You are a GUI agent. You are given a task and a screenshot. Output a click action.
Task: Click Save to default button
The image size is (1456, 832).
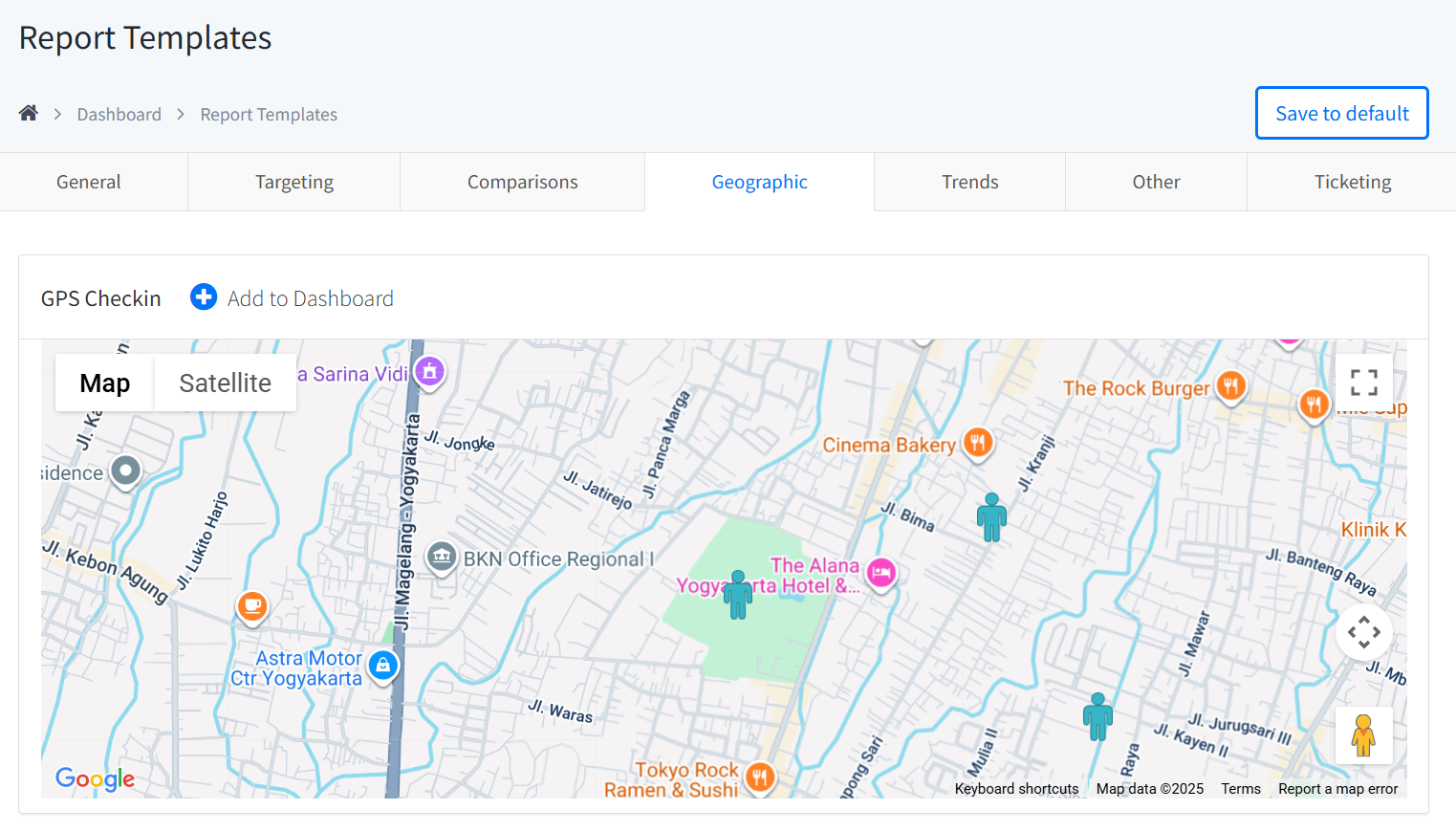click(1341, 113)
